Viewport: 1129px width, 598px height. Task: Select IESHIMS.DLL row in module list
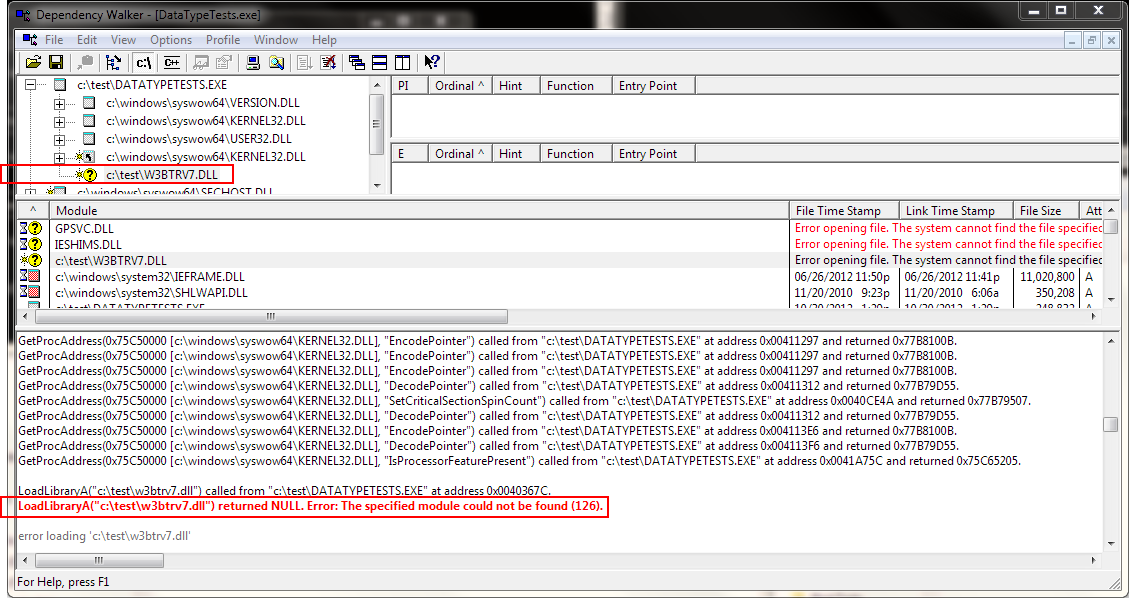[x=560, y=244]
